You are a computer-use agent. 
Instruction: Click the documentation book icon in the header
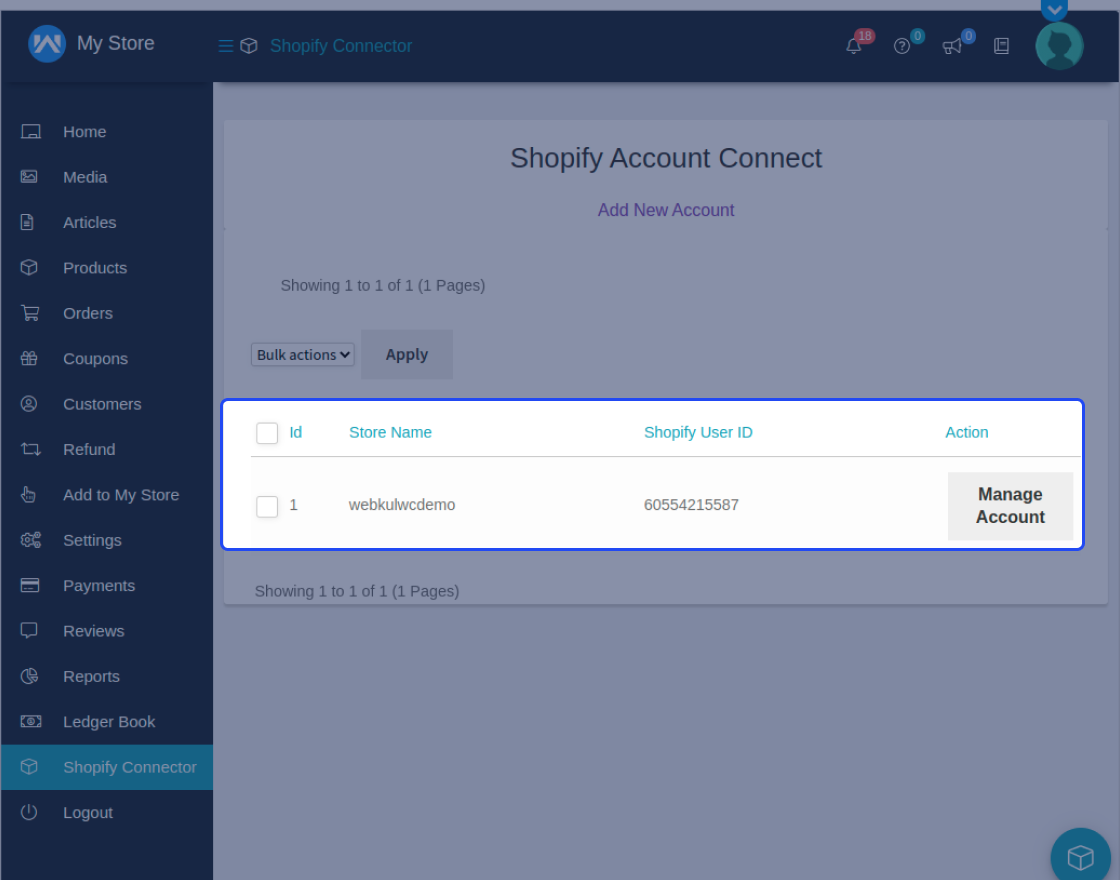[x=1001, y=46]
